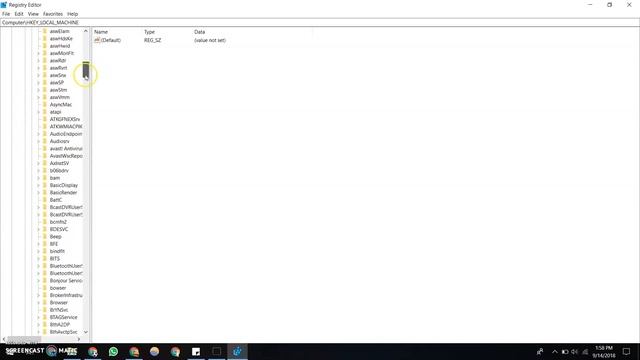Select the BrokerInfrastructure key
Viewport: 640px width, 360px height.
[x=66, y=296]
